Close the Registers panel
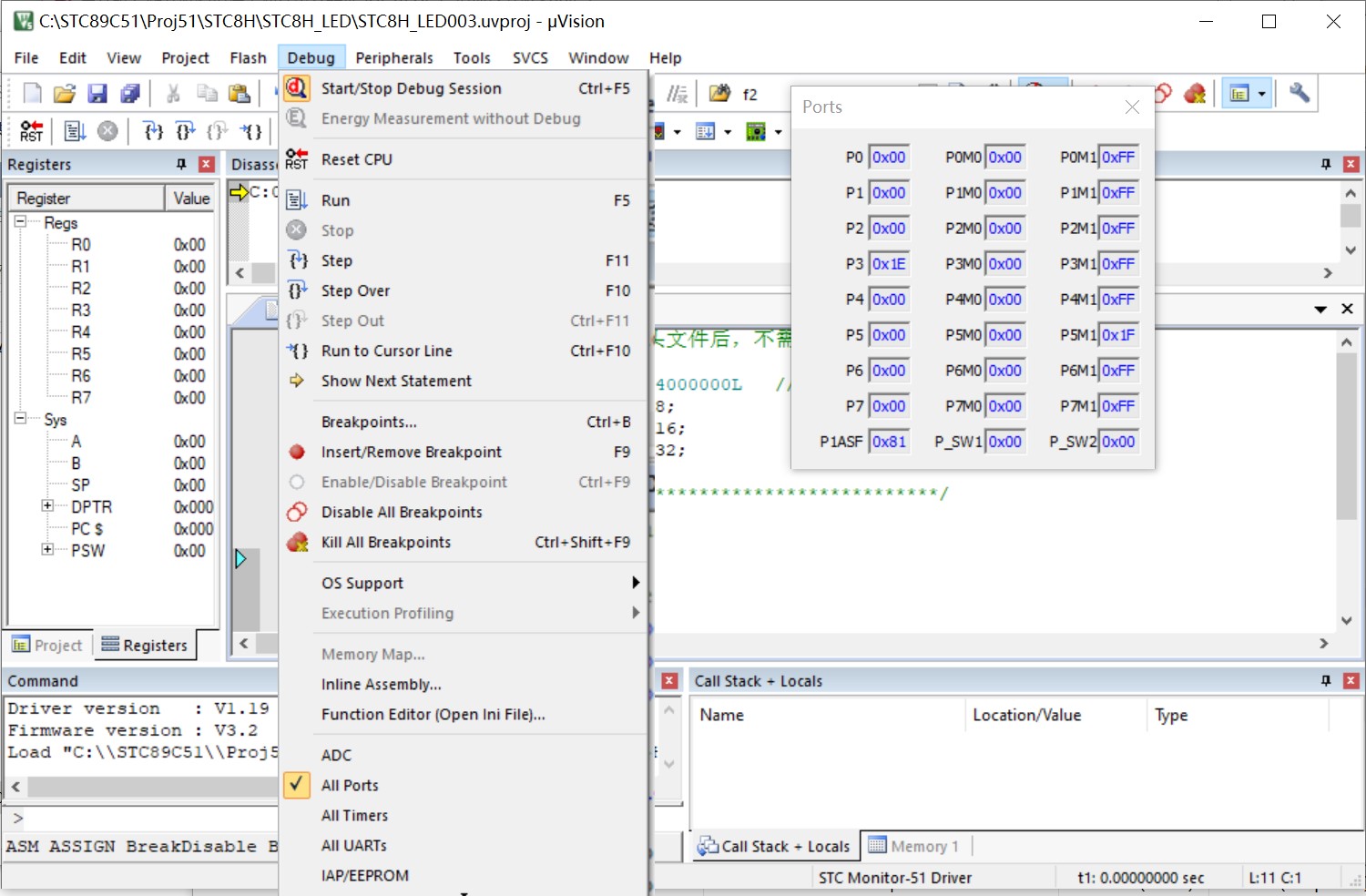 click(x=207, y=164)
